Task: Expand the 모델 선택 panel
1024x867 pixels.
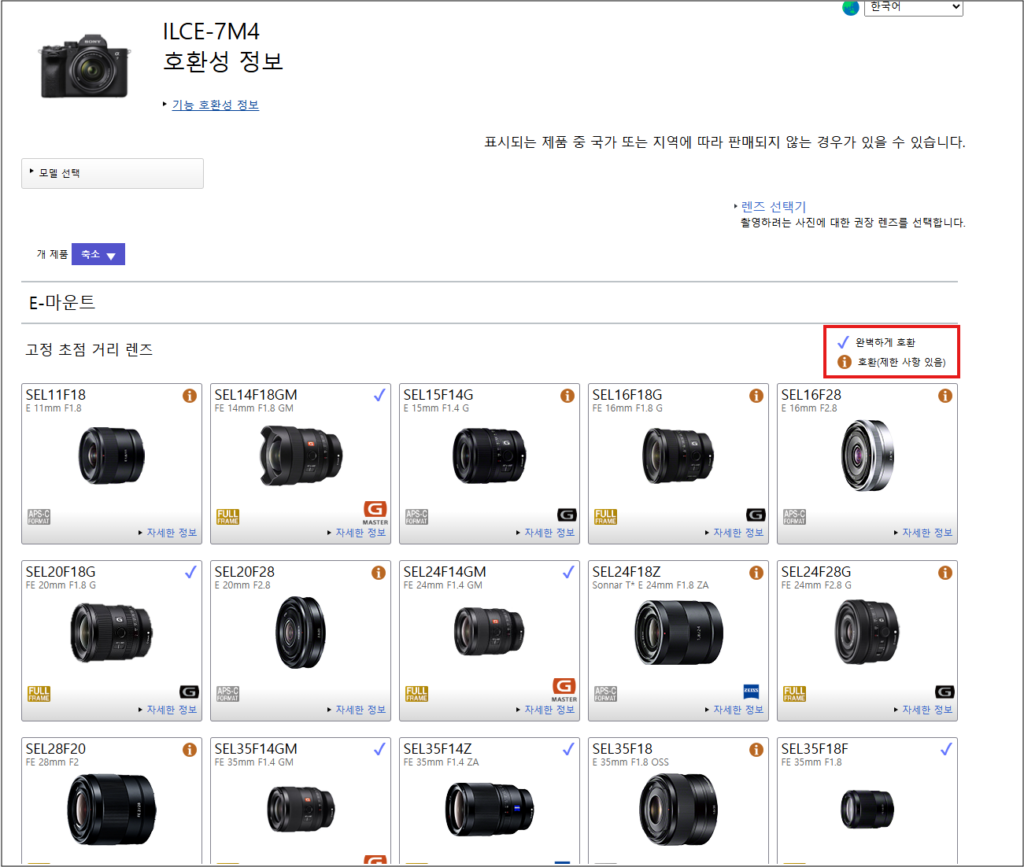Action: click(x=112, y=173)
